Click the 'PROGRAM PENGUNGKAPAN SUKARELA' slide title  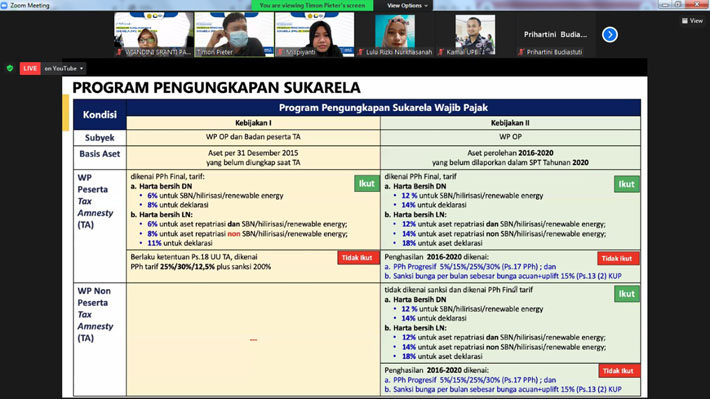coord(216,87)
